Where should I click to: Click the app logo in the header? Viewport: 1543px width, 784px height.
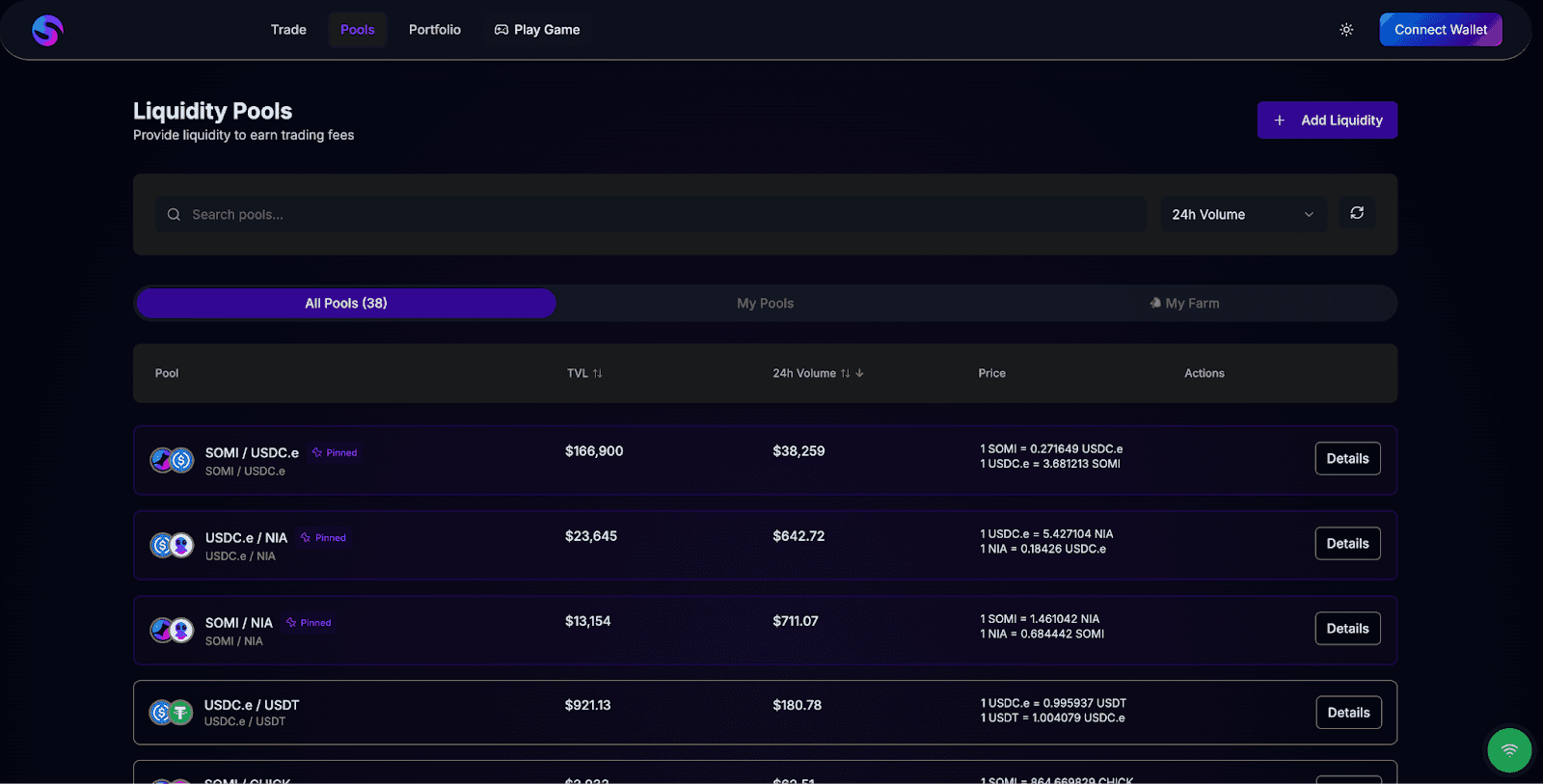coord(47,31)
